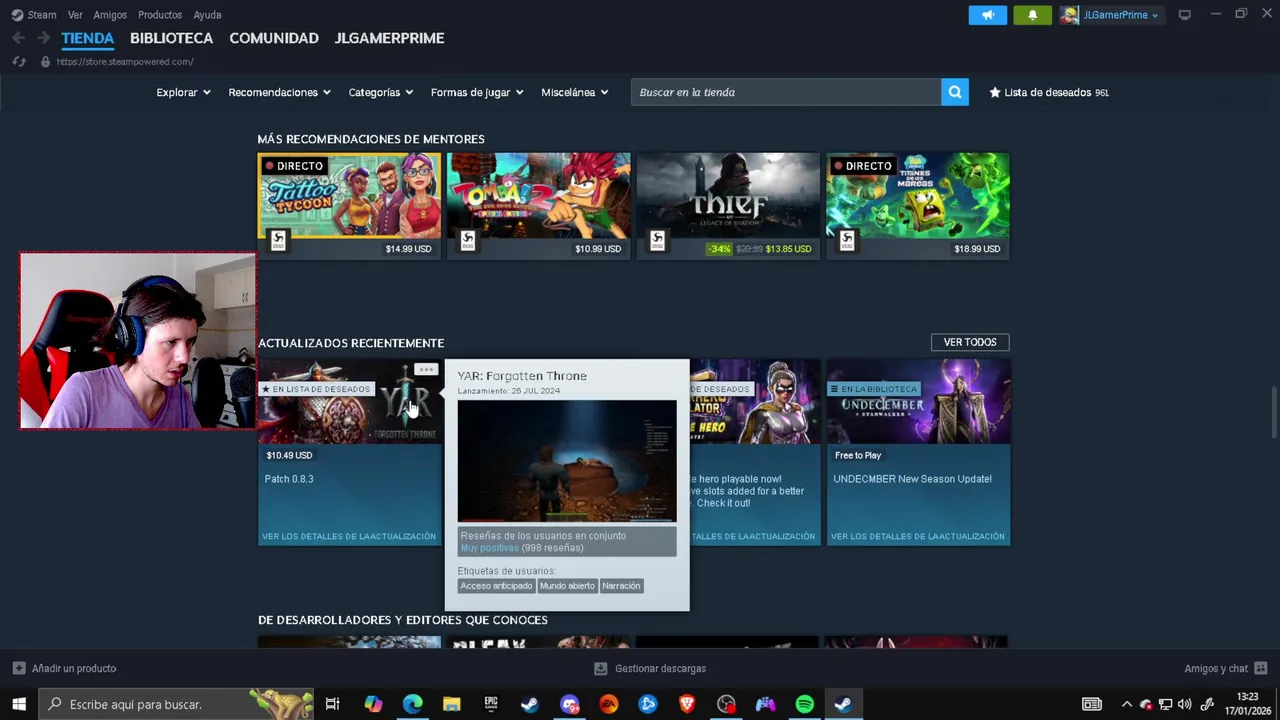Open the notifications bell icon

coord(1033,15)
